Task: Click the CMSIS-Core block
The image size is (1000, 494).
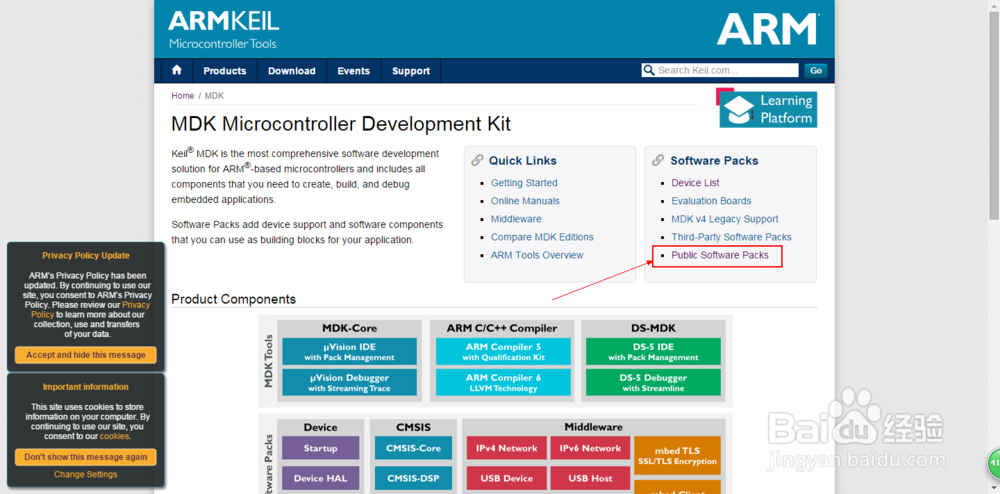Action: [413, 448]
